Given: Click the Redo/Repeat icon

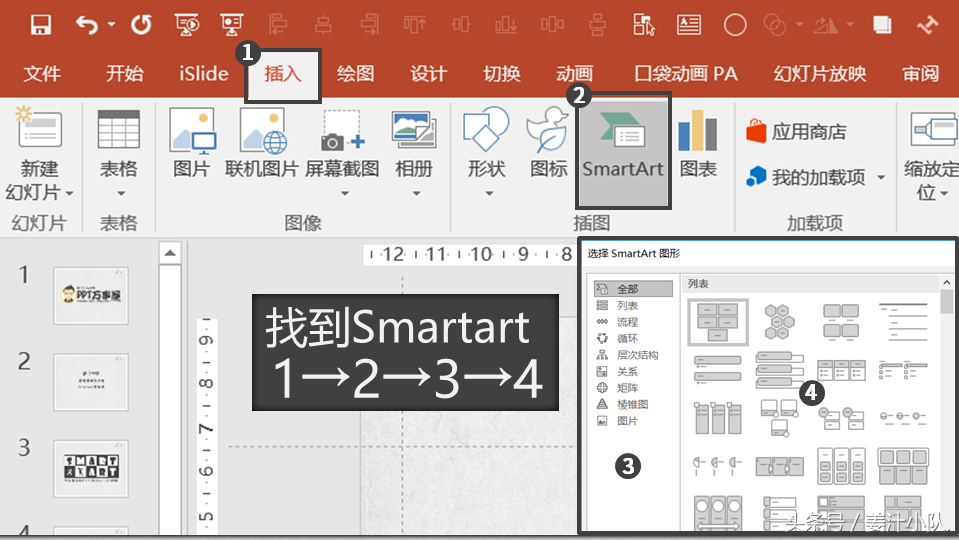Looking at the screenshot, I should (x=141, y=25).
